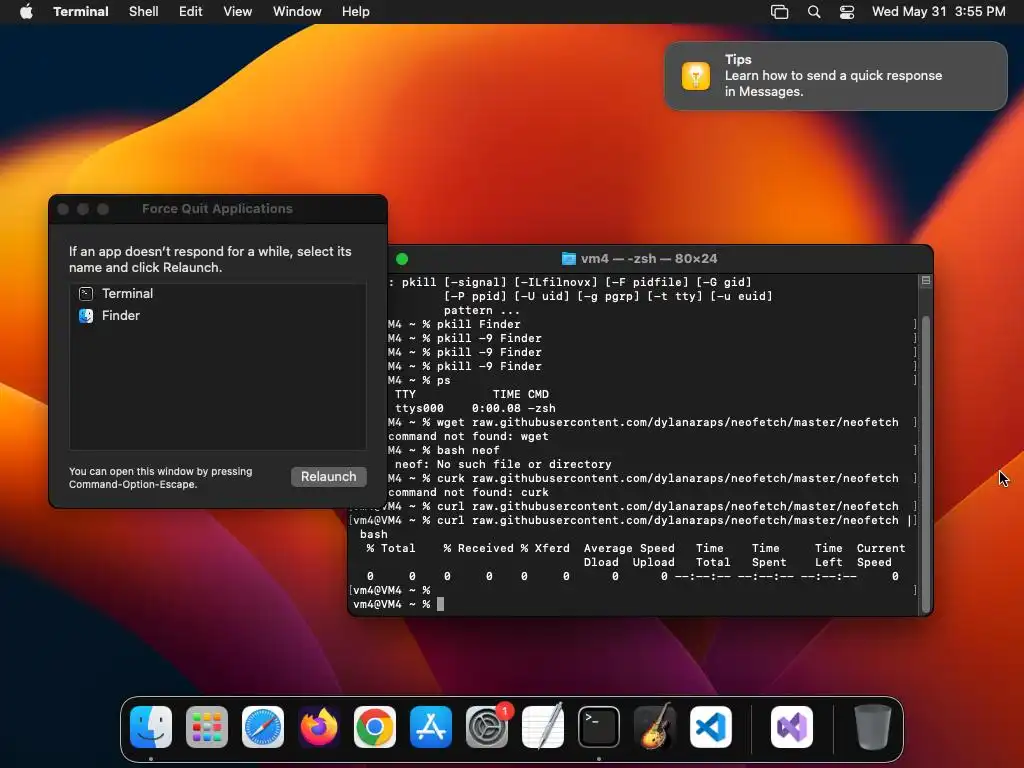1024x768 pixels.
Task: Click the date and time in menu bar
Action: (938, 12)
